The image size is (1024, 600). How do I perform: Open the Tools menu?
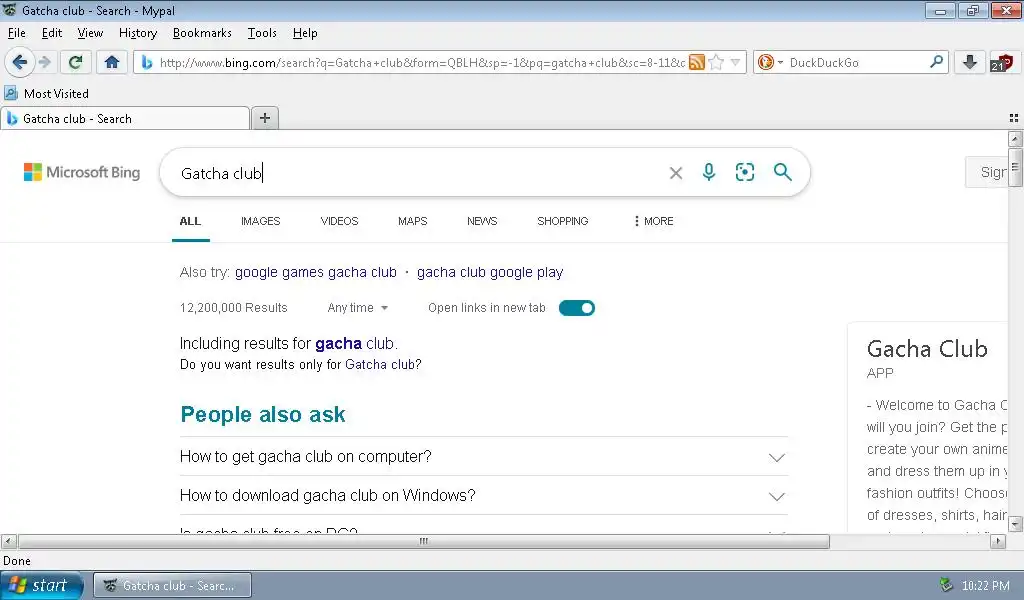262,33
